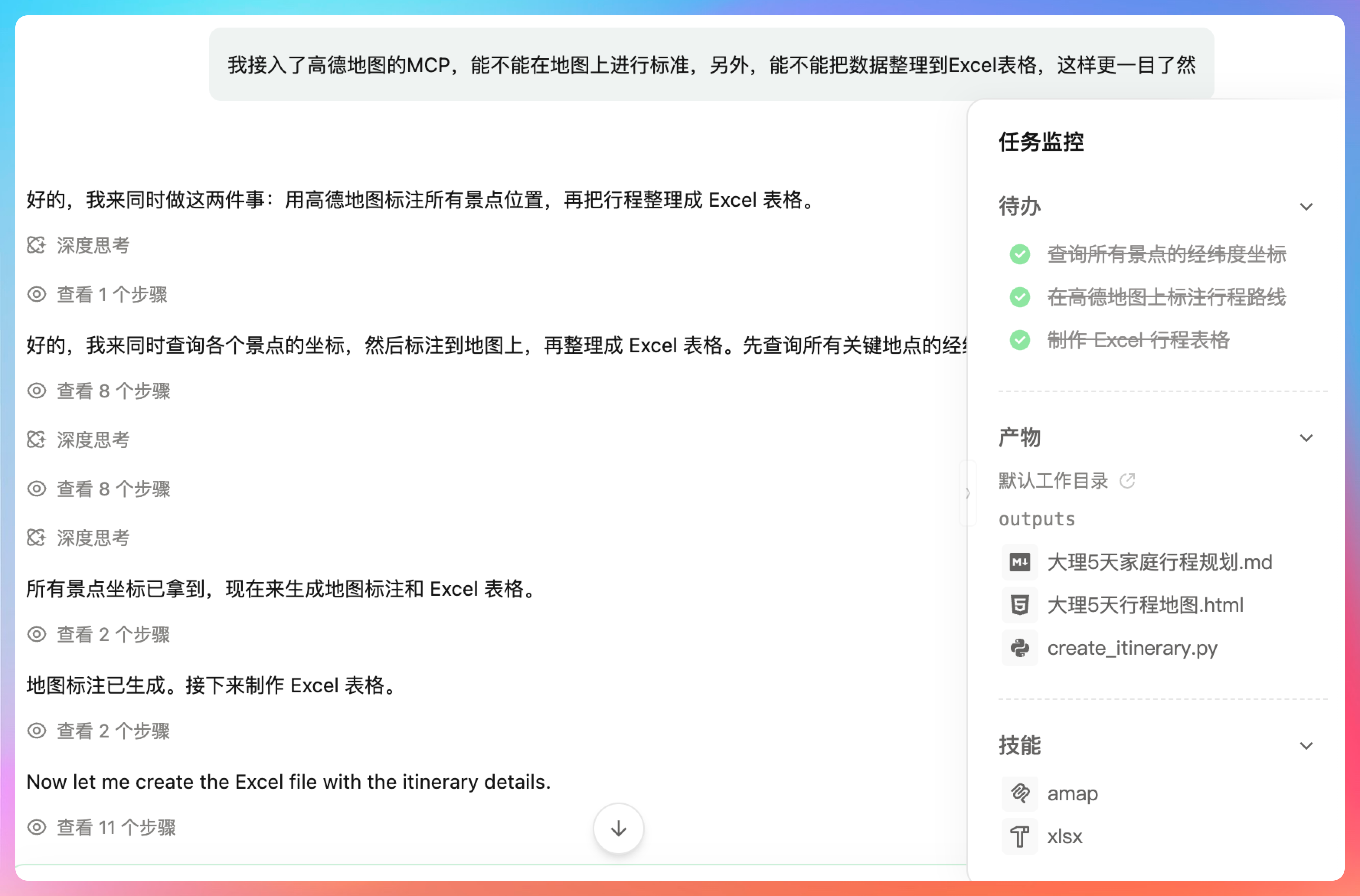Click the scroll-to-bottom arrow button
Viewport: 1360px width, 896px height.
[x=618, y=829]
